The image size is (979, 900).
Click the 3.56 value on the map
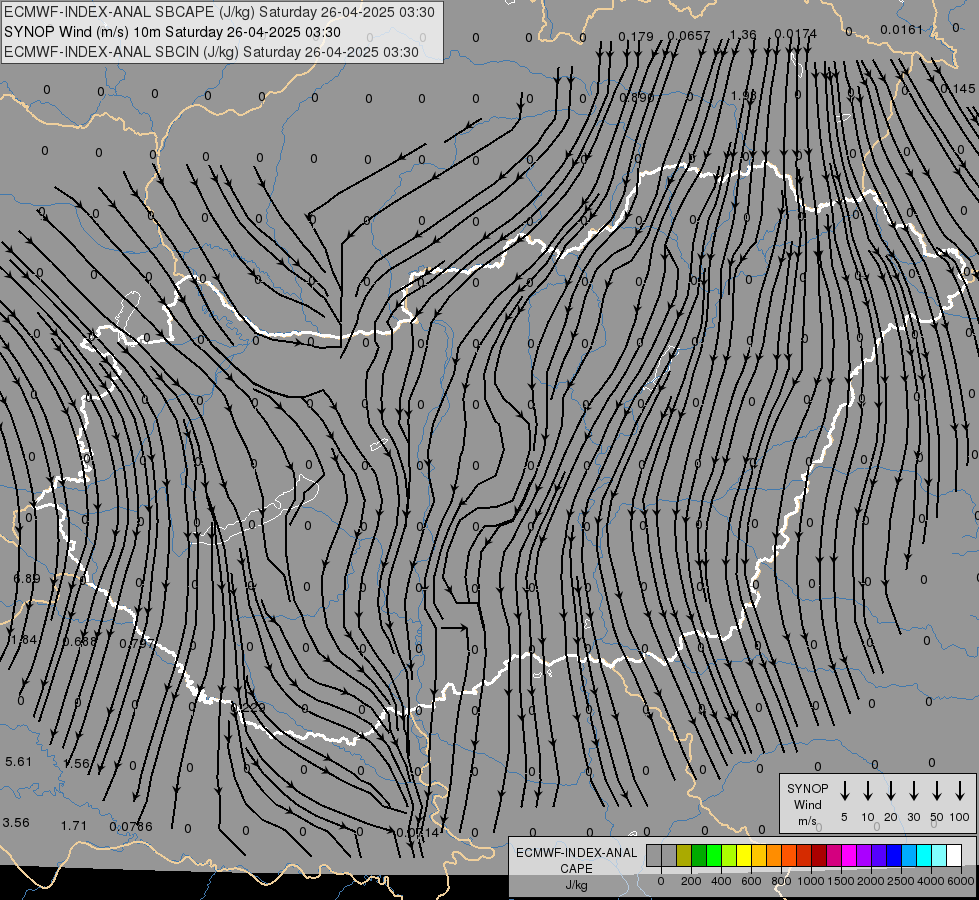16,823
